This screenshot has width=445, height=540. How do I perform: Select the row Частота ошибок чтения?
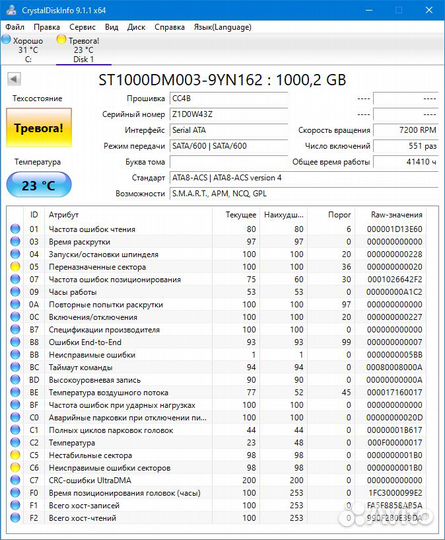pos(217,229)
